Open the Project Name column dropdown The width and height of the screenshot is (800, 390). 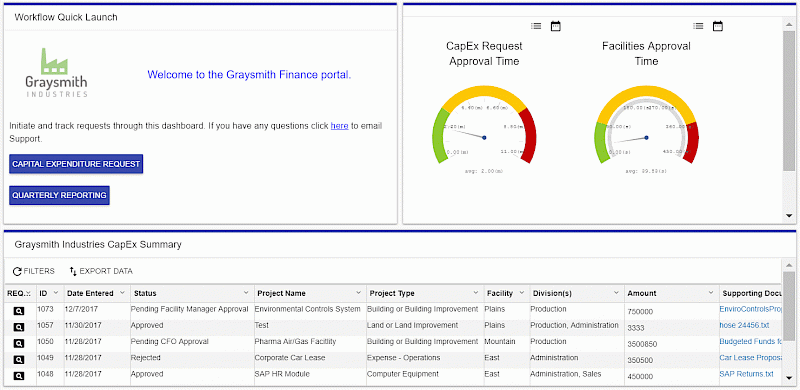tap(358, 293)
